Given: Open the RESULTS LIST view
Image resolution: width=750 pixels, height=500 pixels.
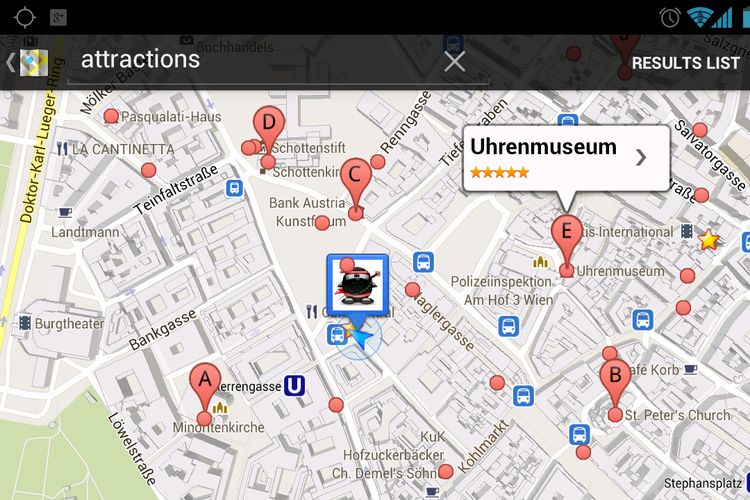Looking at the screenshot, I should [685, 63].
